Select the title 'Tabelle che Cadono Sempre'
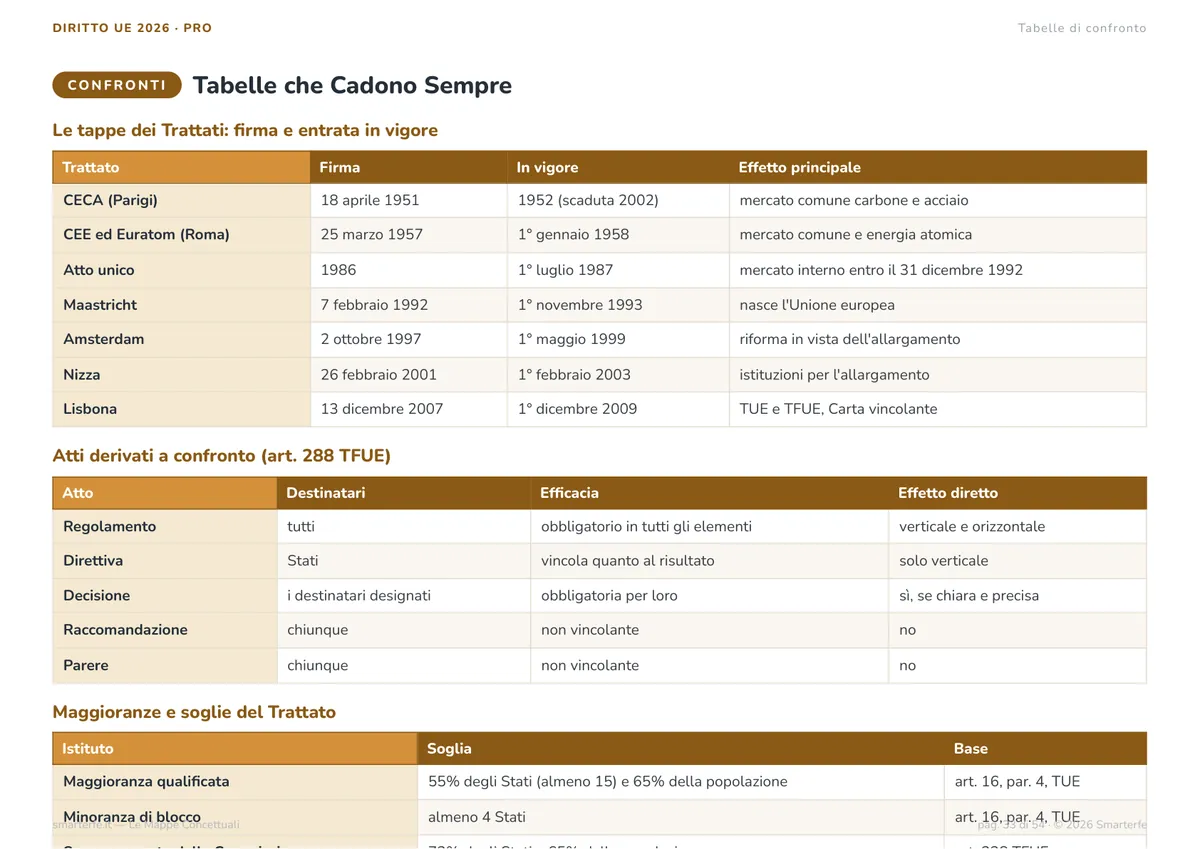This screenshot has height=849, width=1200. pos(352,85)
